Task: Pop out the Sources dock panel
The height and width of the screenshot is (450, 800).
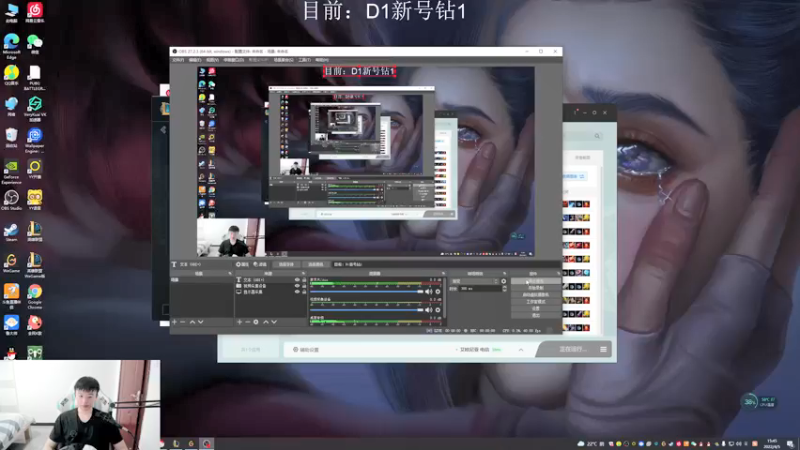Action: 304,273
